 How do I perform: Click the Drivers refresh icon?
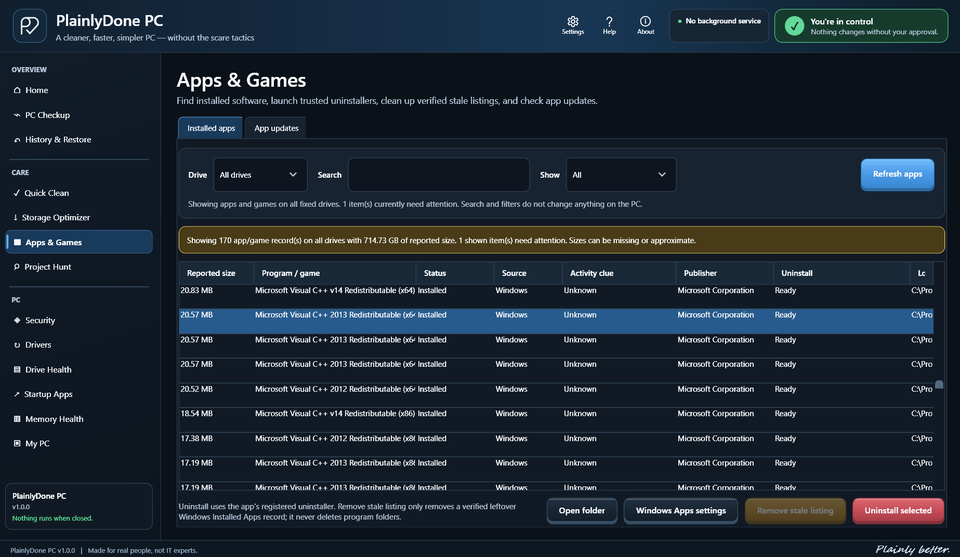click(17, 345)
